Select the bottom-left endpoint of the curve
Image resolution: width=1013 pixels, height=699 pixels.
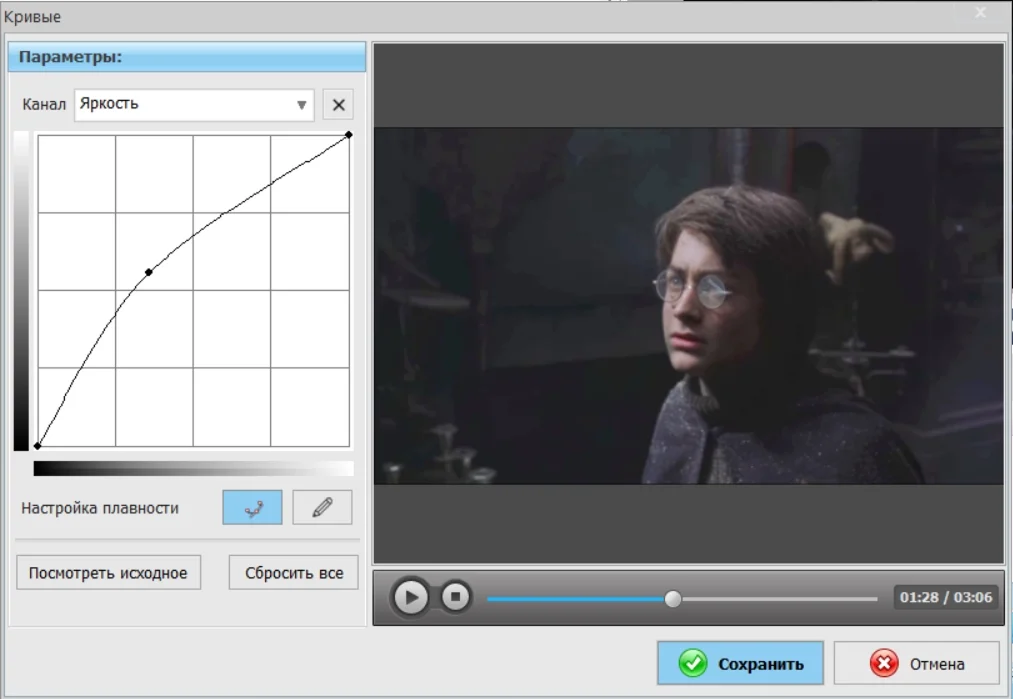(38, 446)
